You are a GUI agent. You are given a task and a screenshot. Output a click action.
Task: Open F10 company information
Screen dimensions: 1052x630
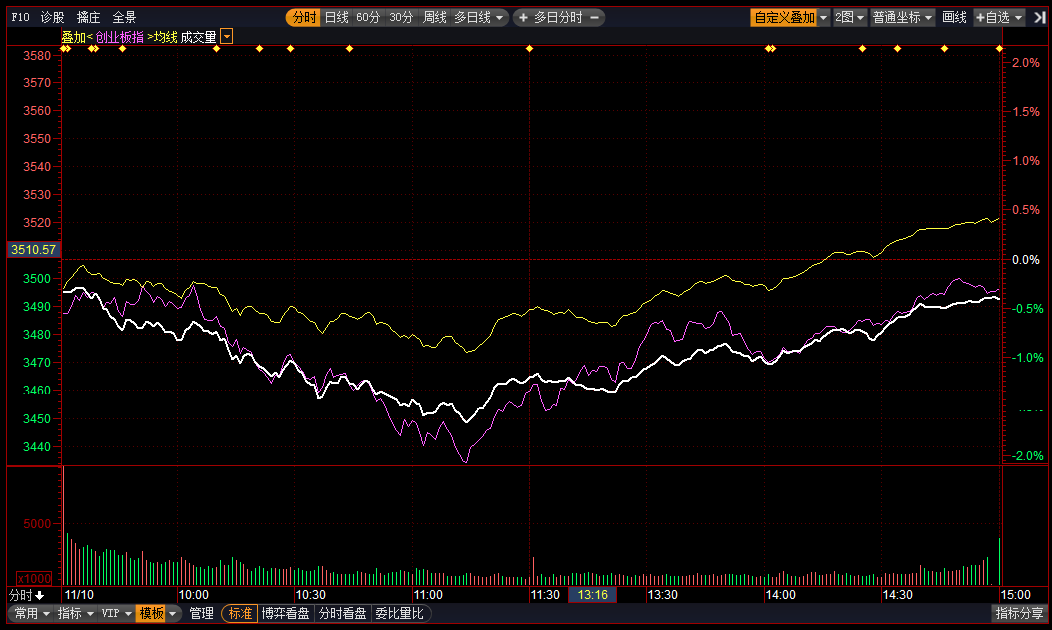coord(20,17)
